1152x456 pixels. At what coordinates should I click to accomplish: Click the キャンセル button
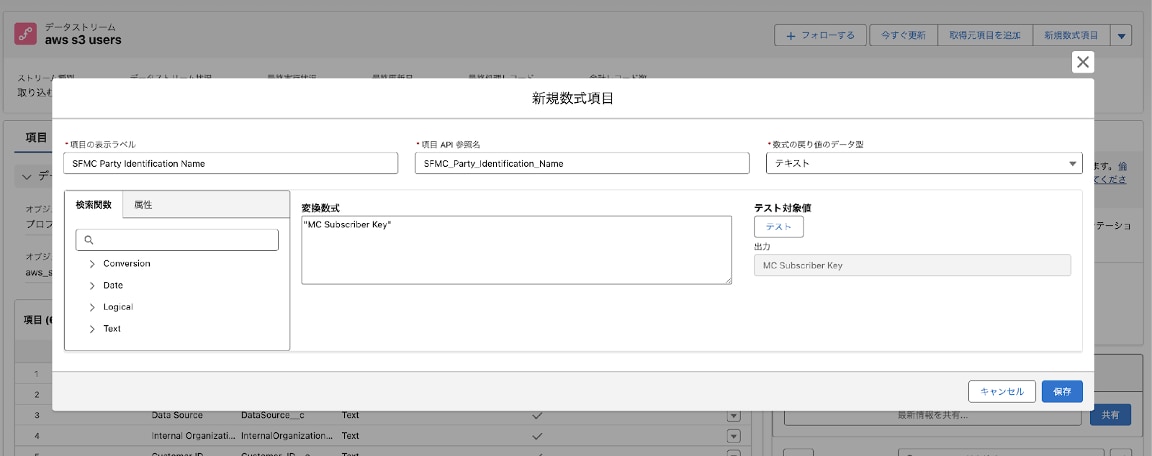click(1001, 391)
